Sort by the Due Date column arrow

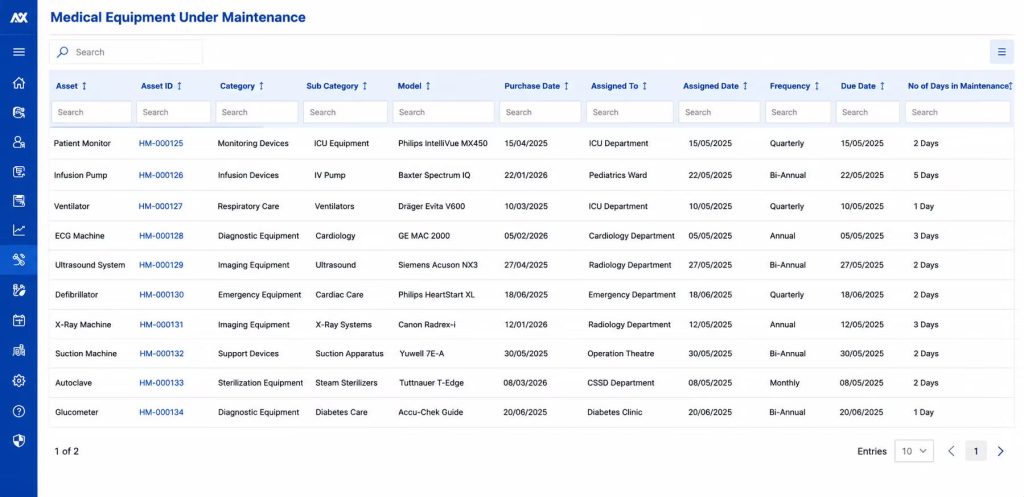[882, 86]
